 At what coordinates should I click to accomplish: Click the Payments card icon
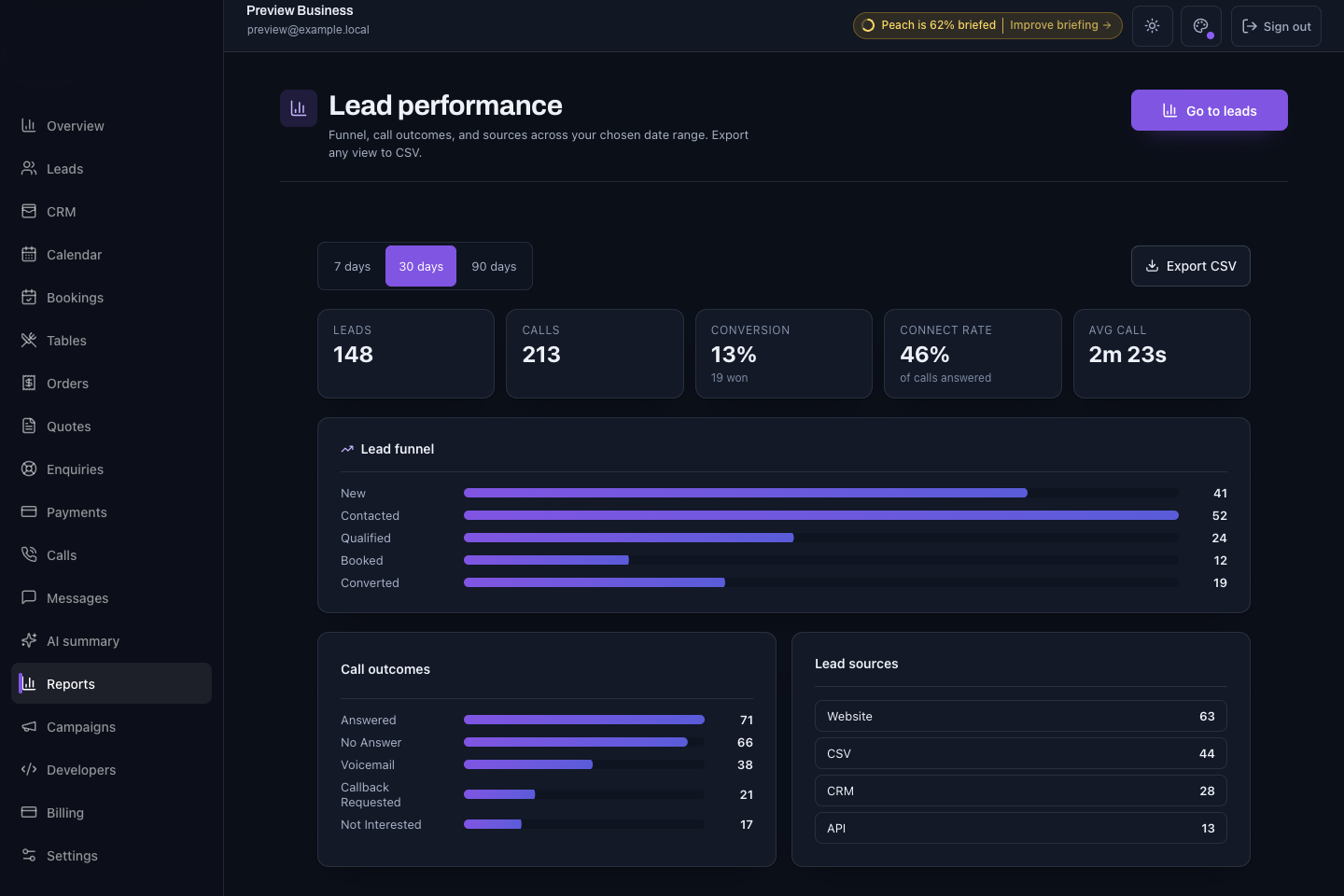pos(29,511)
